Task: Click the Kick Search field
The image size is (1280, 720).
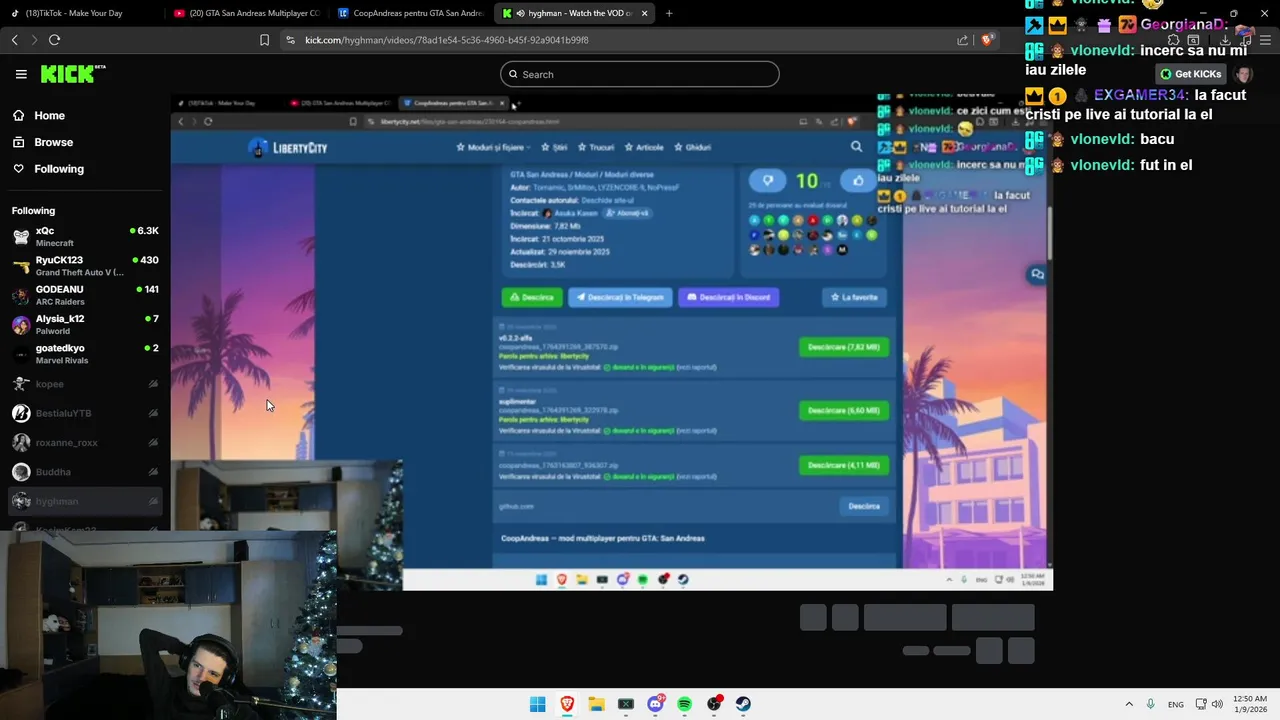Action: (x=640, y=74)
